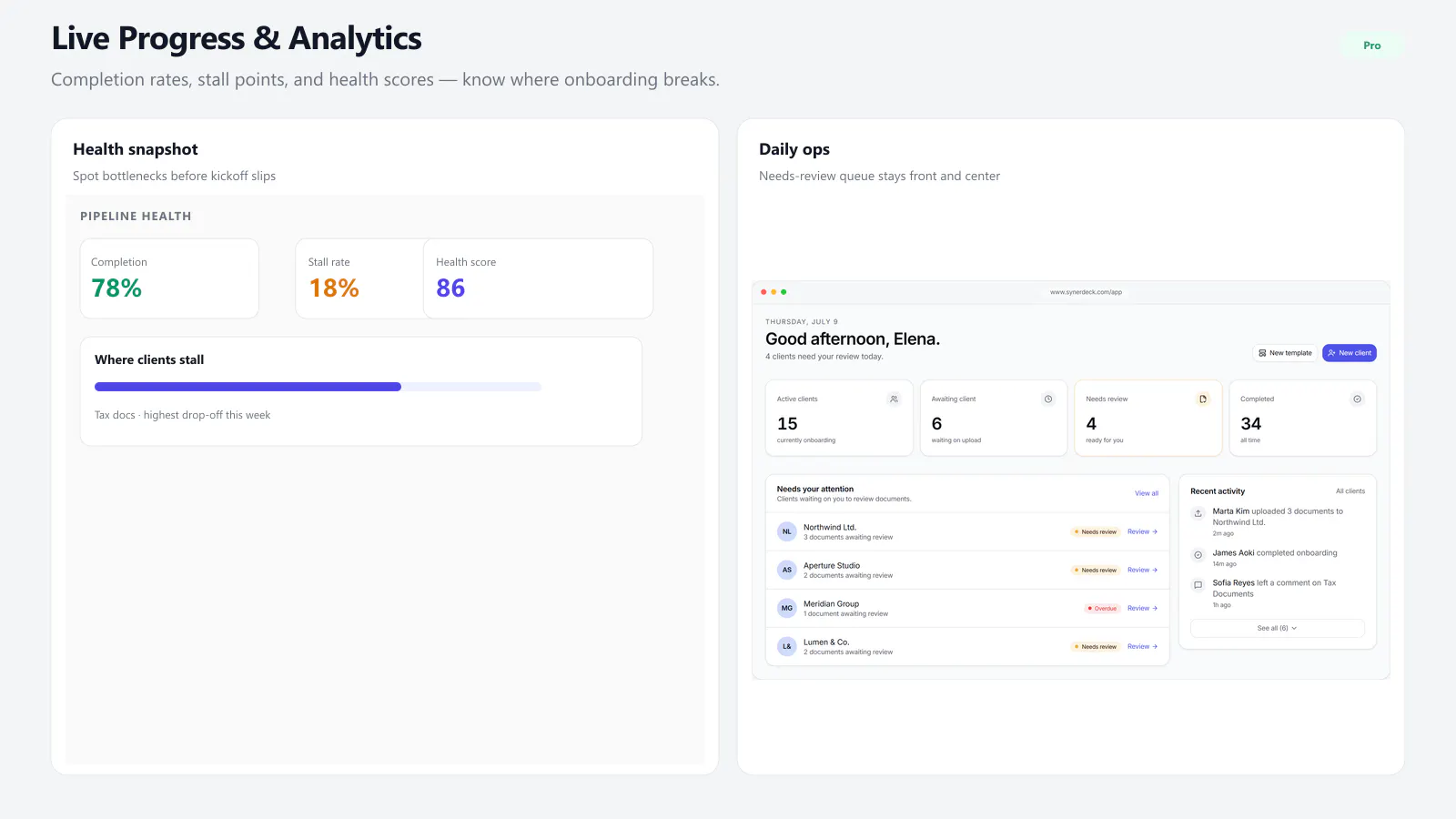Screen dimensions: 1456x819
Task: Click the comment icon beside Sofia Reyes activity
Action: (1198, 584)
